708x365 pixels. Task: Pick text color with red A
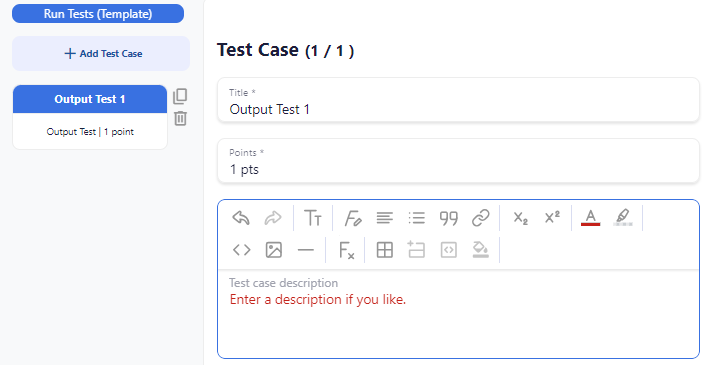(590, 218)
